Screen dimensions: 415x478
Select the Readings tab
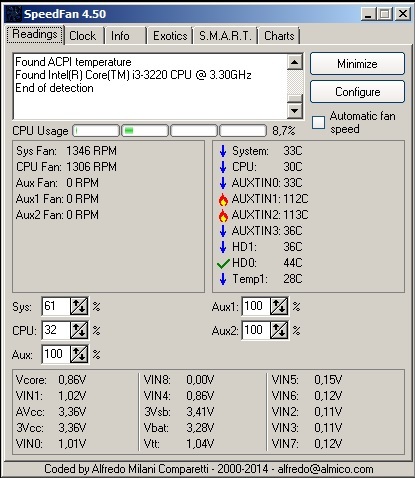(x=35, y=34)
